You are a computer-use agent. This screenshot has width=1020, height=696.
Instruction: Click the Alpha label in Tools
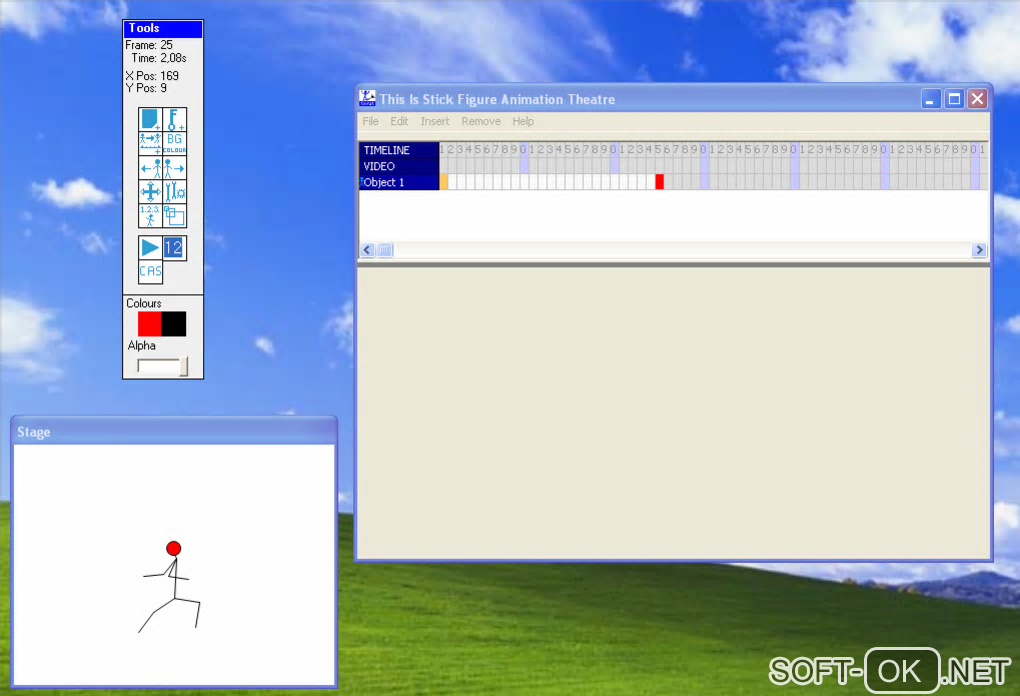click(x=142, y=345)
